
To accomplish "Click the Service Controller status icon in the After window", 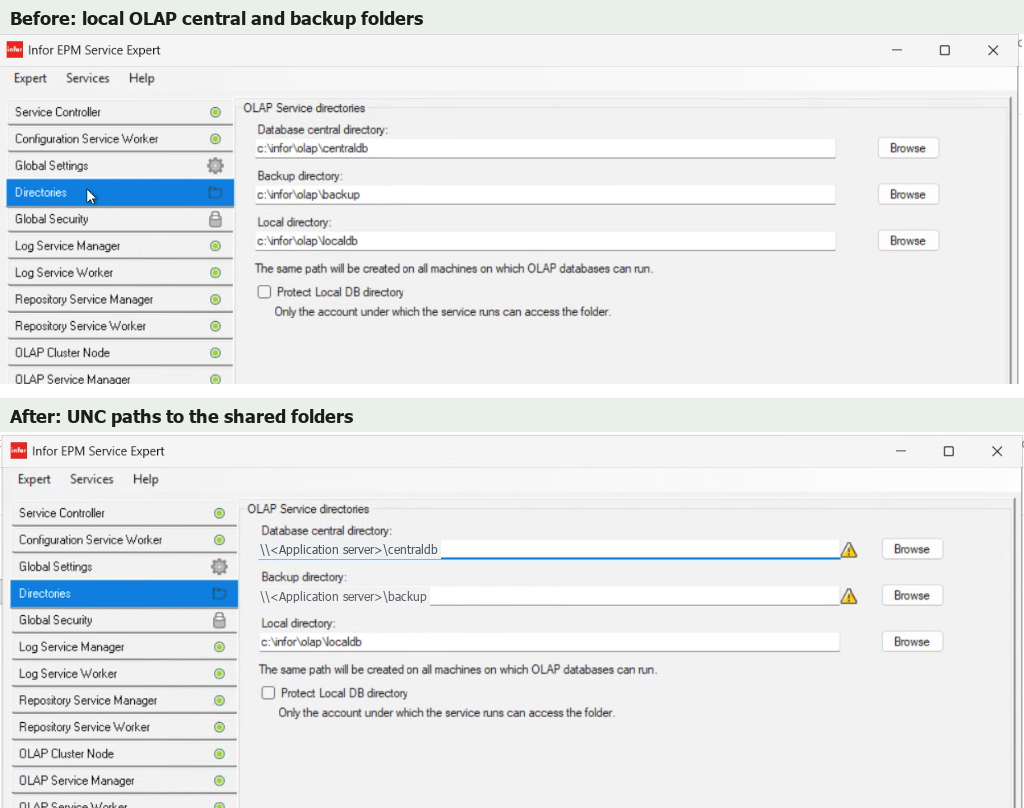I will point(219,513).
